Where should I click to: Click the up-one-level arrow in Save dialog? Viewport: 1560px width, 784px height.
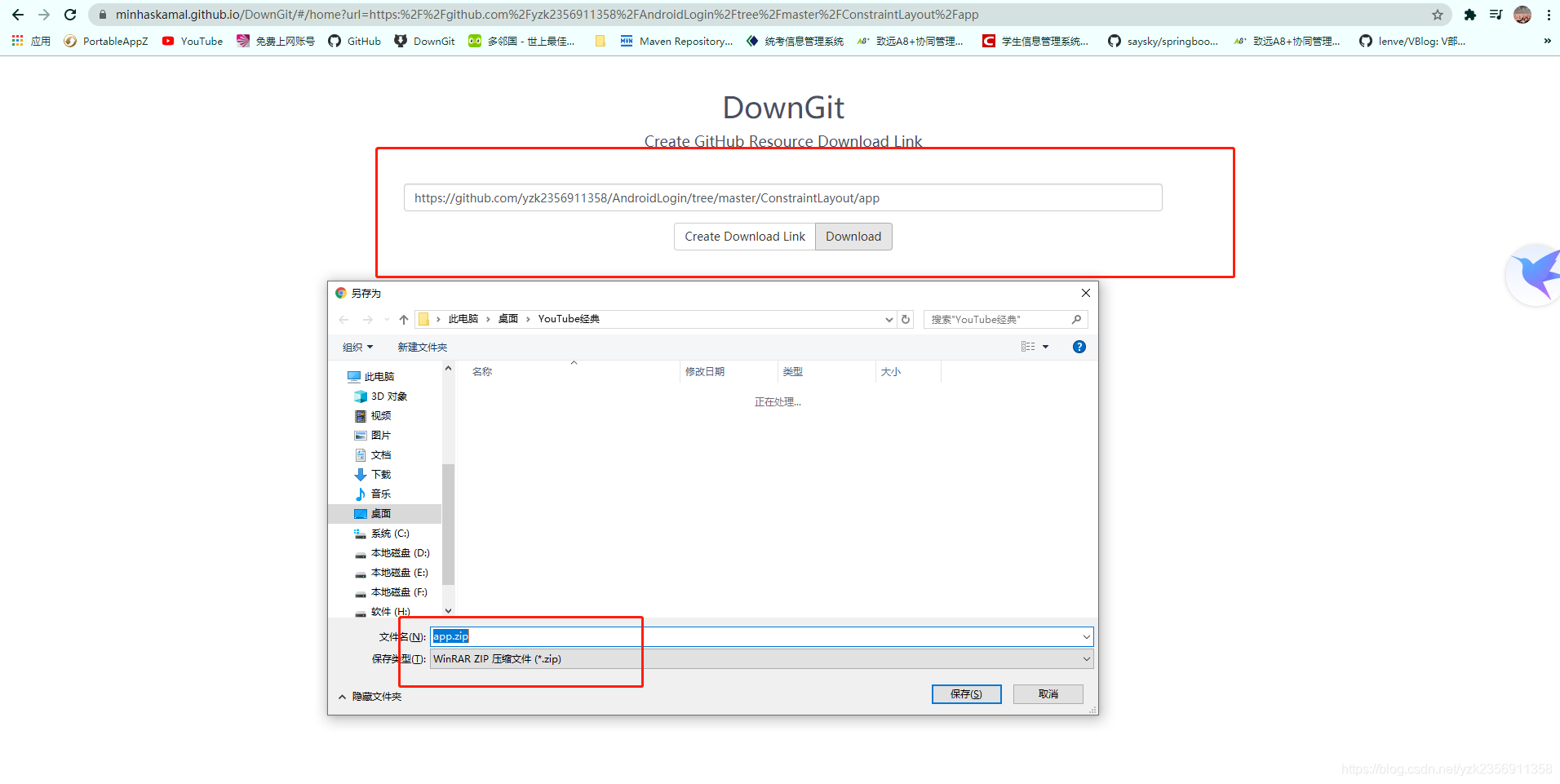coord(403,319)
